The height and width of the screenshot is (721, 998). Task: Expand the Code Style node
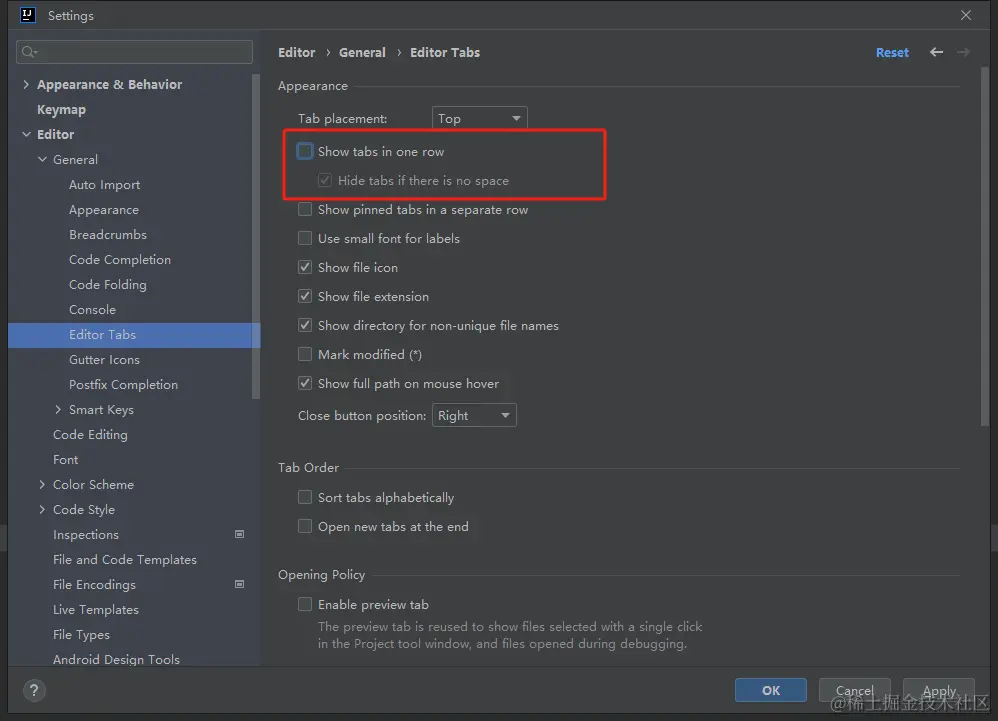[x=42, y=509]
